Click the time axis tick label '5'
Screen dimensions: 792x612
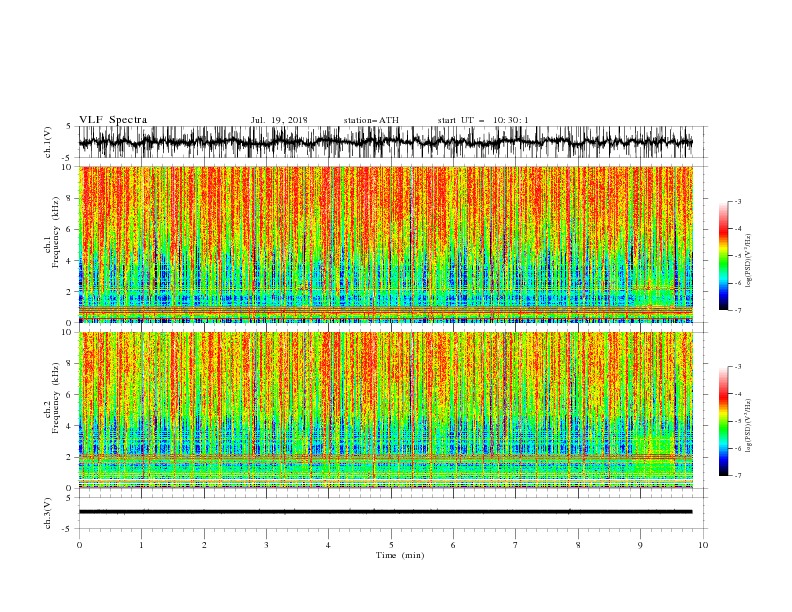pos(391,545)
